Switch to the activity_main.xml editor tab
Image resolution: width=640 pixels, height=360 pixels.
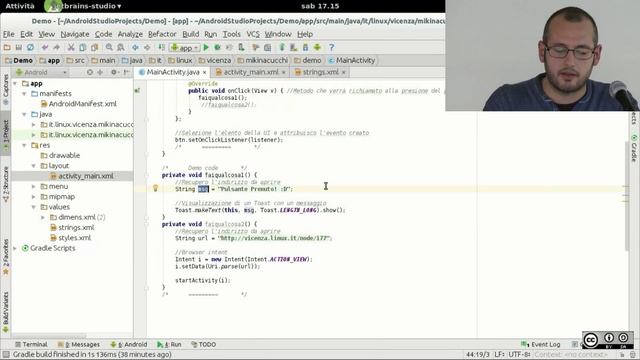251,72
